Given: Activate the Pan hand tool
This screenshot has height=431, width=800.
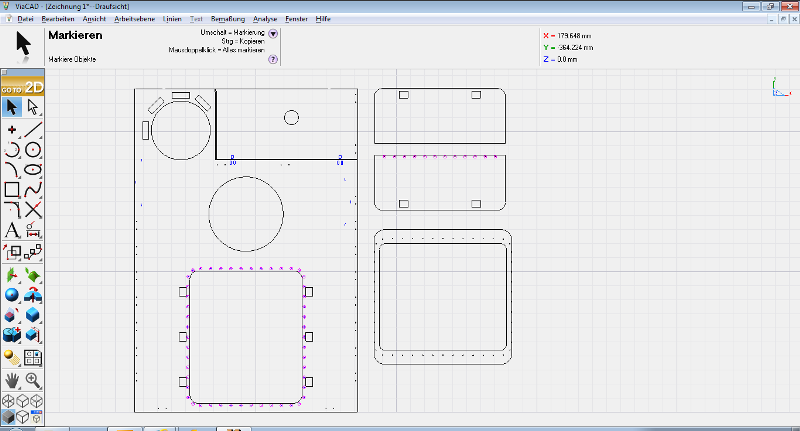Looking at the screenshot, I should pyautogui.click(x=12, y=380).
